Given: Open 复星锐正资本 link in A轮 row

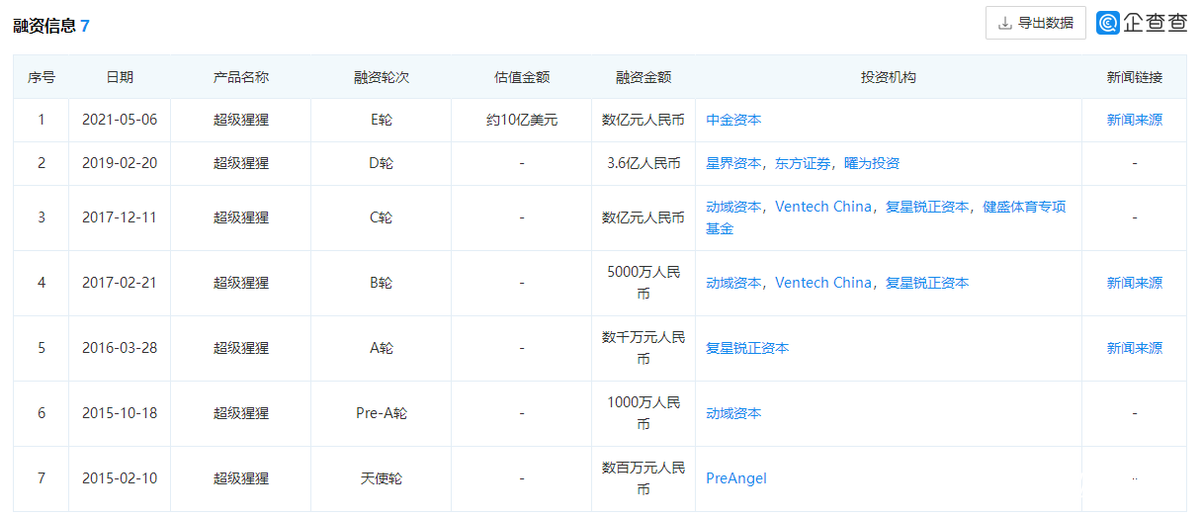Looking at the screenshot, I should pyautogui.click(x=748, y=348).
